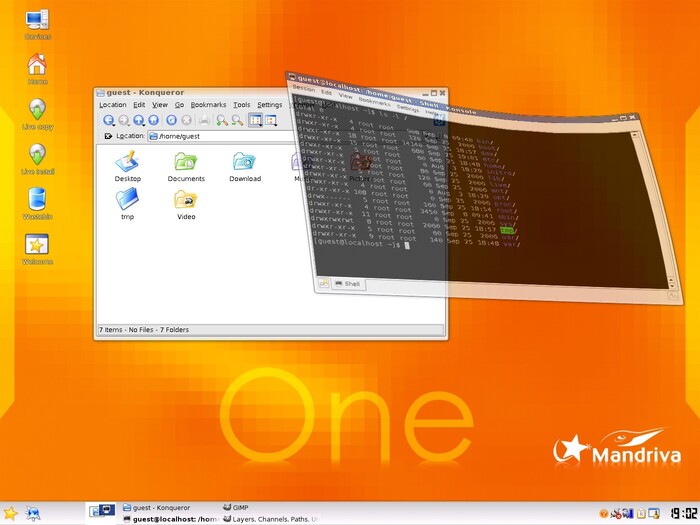Open the Welcome desktop icon

pos(38,249)
